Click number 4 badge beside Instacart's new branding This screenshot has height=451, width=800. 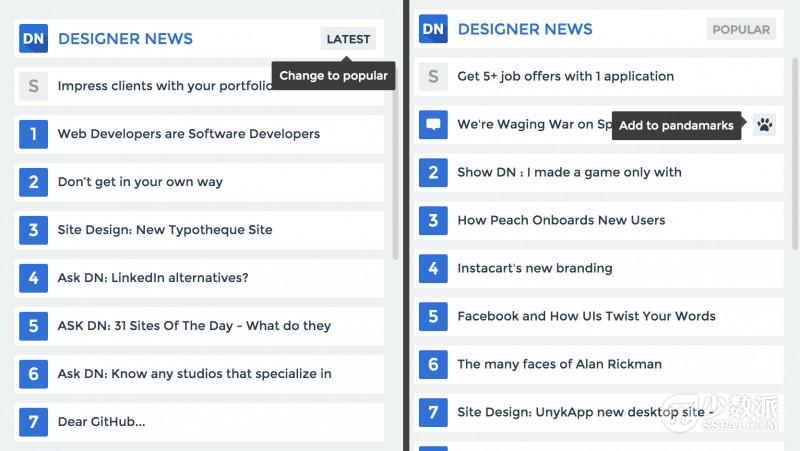tap(433, 268)
